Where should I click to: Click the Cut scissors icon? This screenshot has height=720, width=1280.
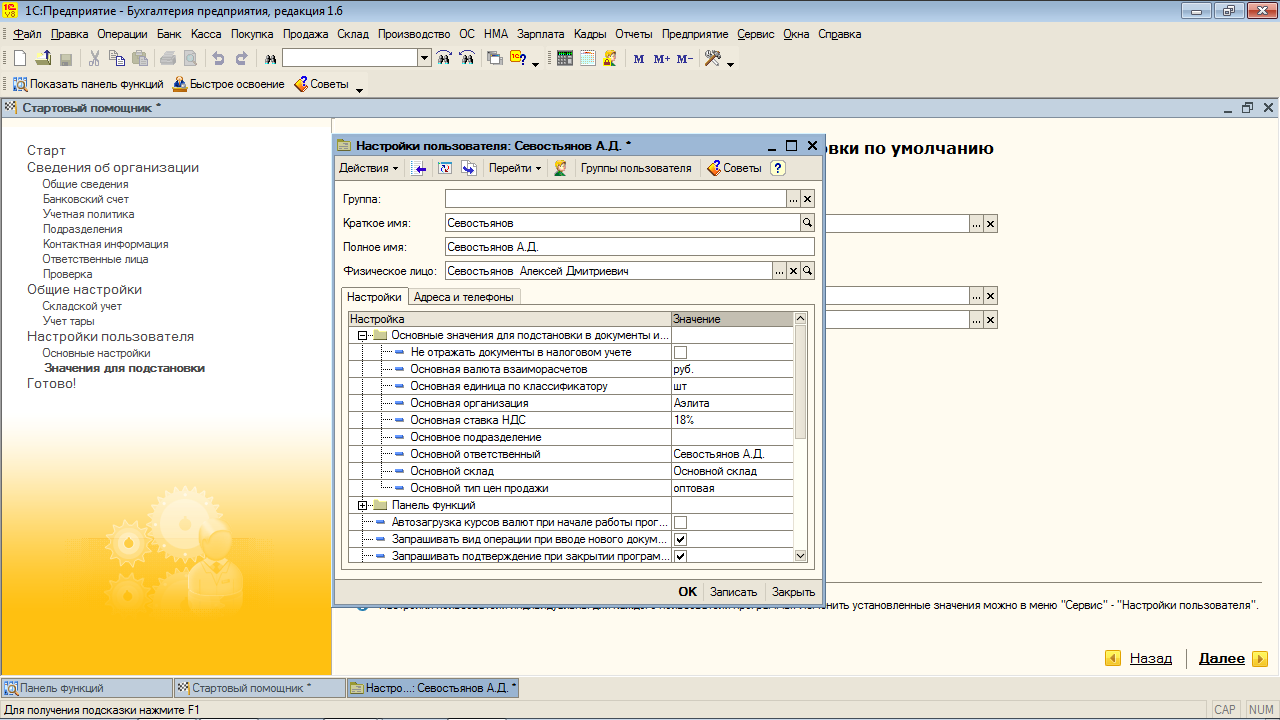95,59
